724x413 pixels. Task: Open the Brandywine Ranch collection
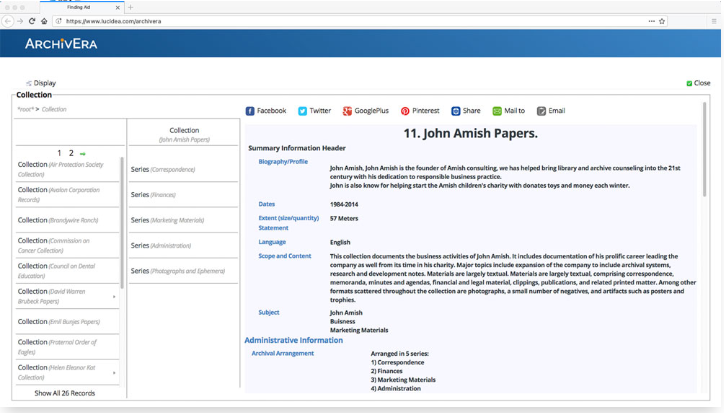tap(67, 220)
